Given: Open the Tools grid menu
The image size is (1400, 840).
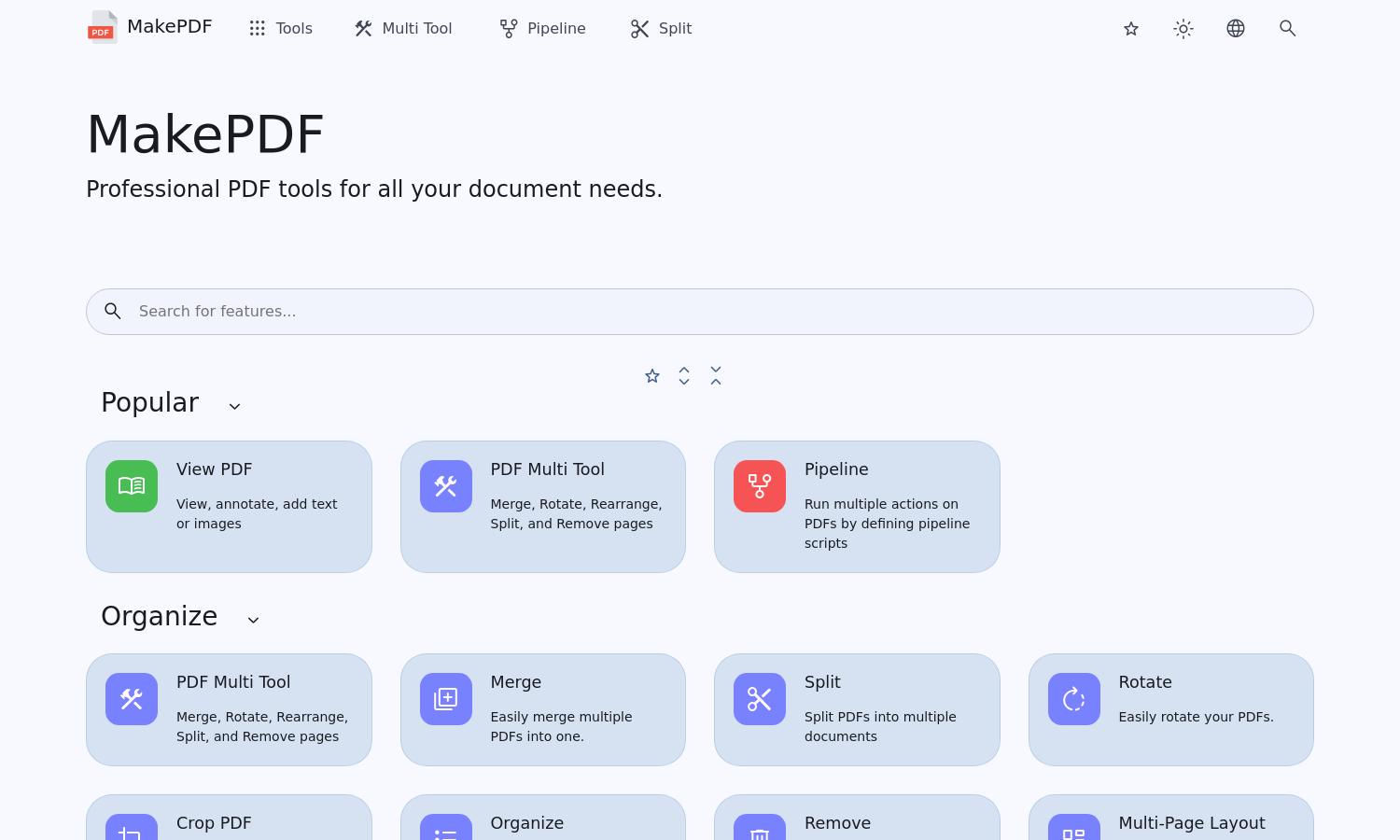Looking at the screenshot, I should (x=281, y=29).
